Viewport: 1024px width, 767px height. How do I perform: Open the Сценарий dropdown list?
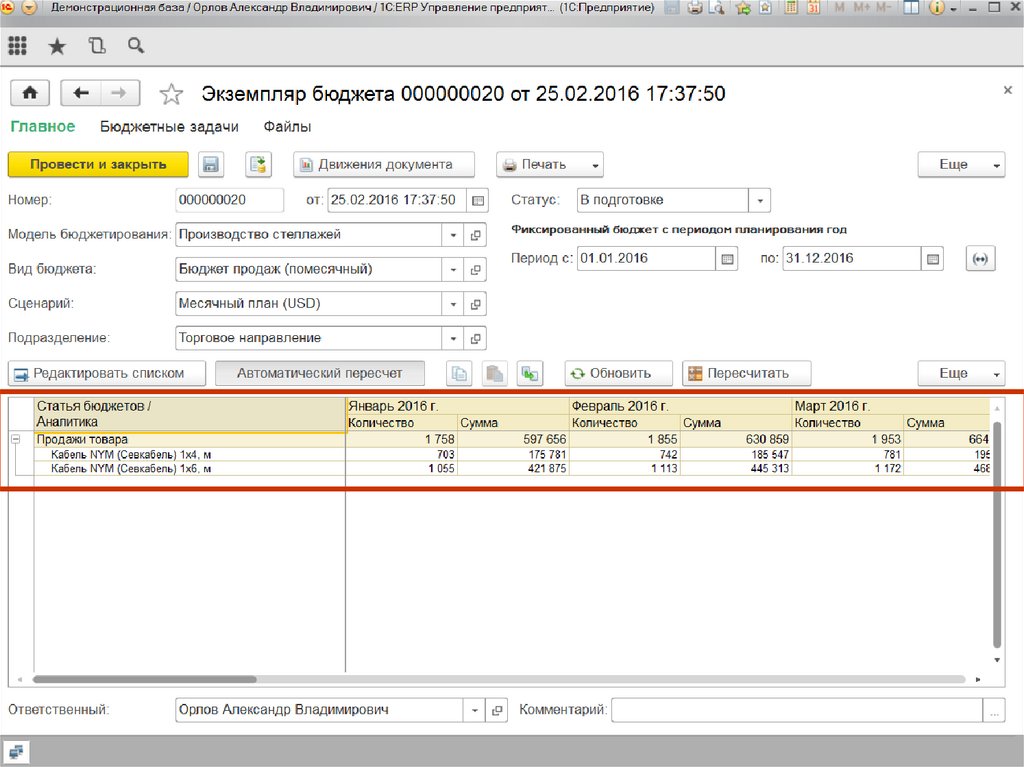(x=453, y=304)
